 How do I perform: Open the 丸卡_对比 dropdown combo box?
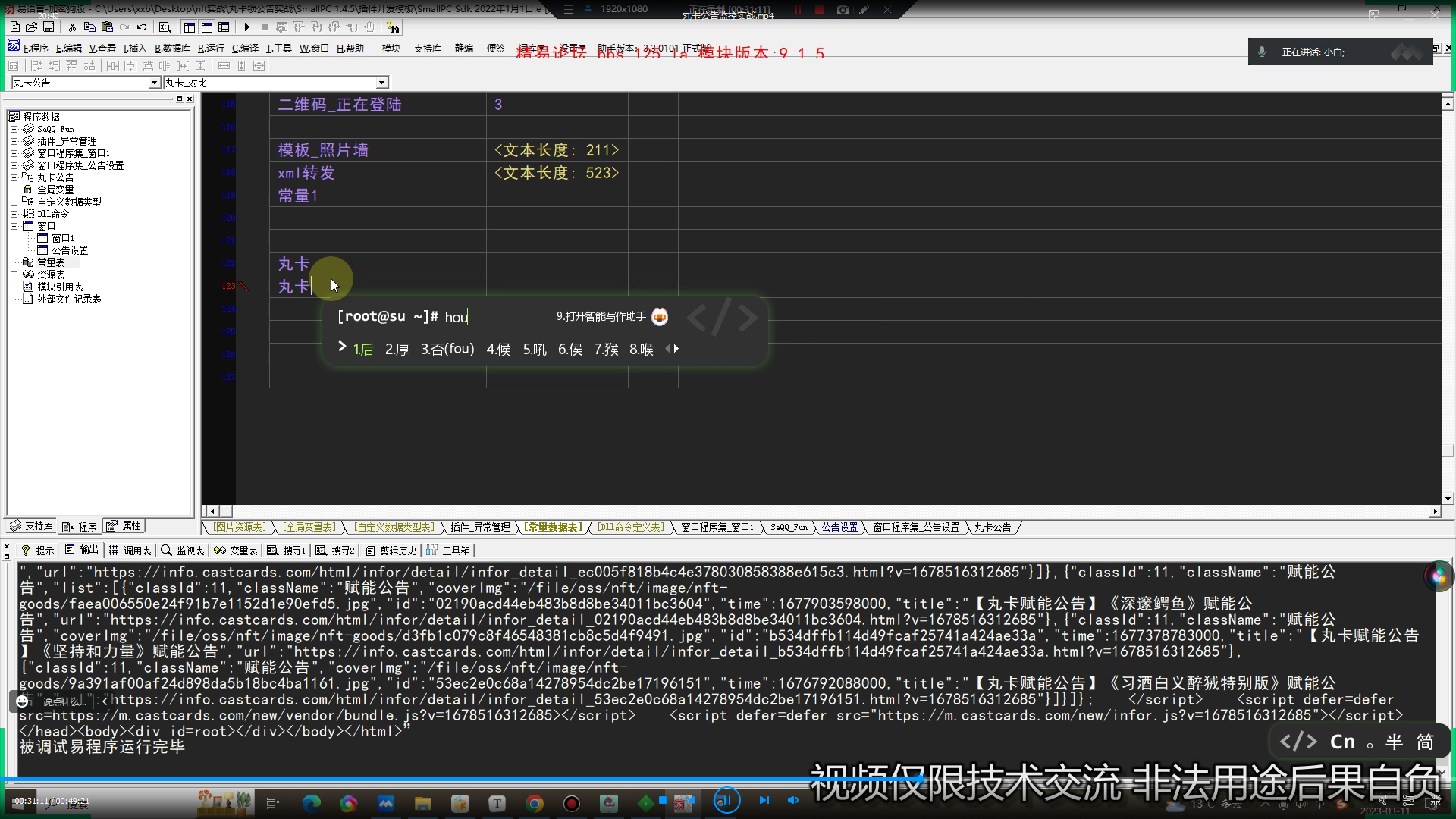pos(382,83)
